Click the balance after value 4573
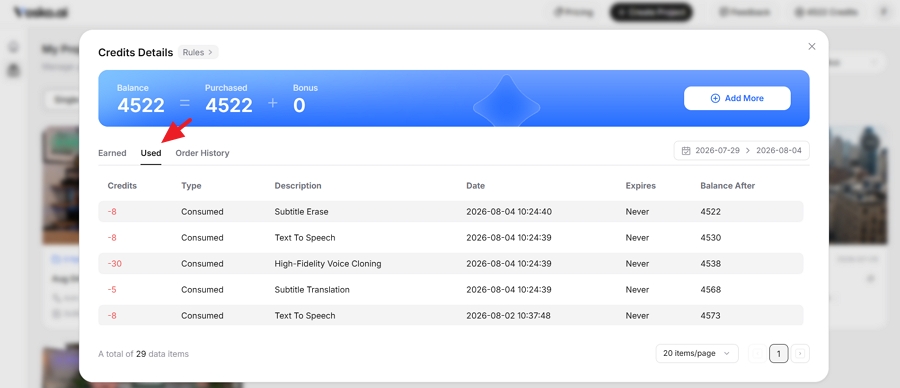This screenshot has width=900, height=388. 711,316
